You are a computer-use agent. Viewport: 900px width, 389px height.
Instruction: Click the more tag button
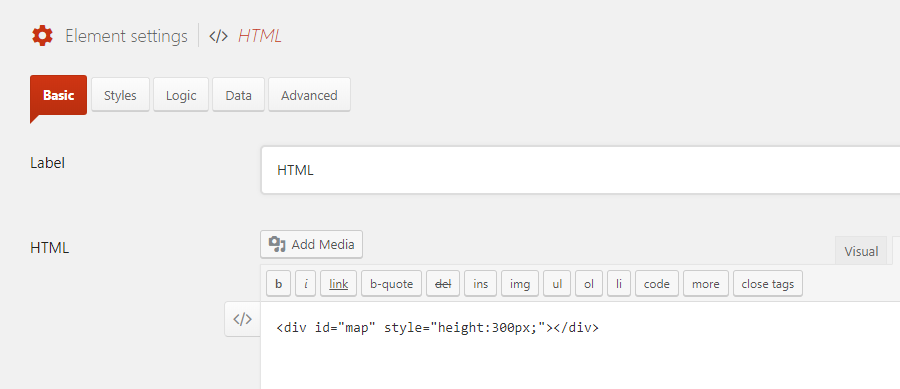tap(706, 283)
